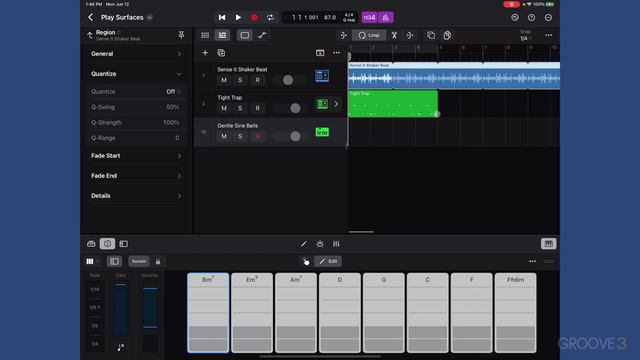640x360 pixels.
Task: Mute the Tight Trap track
Action: [x=224, y=108]
